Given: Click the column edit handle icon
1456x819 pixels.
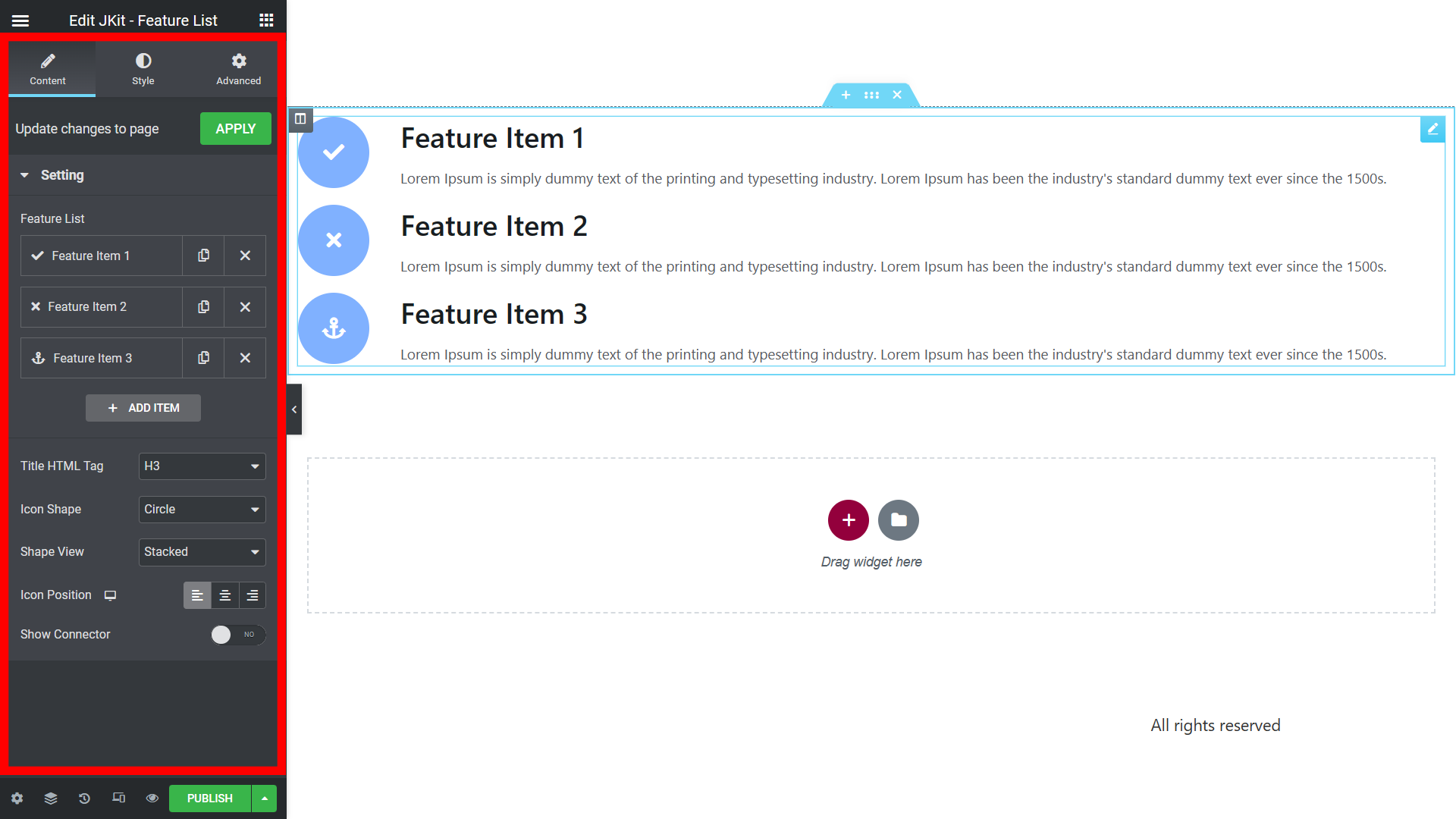Looking at the screenshot, I should (x=300, y=118).
